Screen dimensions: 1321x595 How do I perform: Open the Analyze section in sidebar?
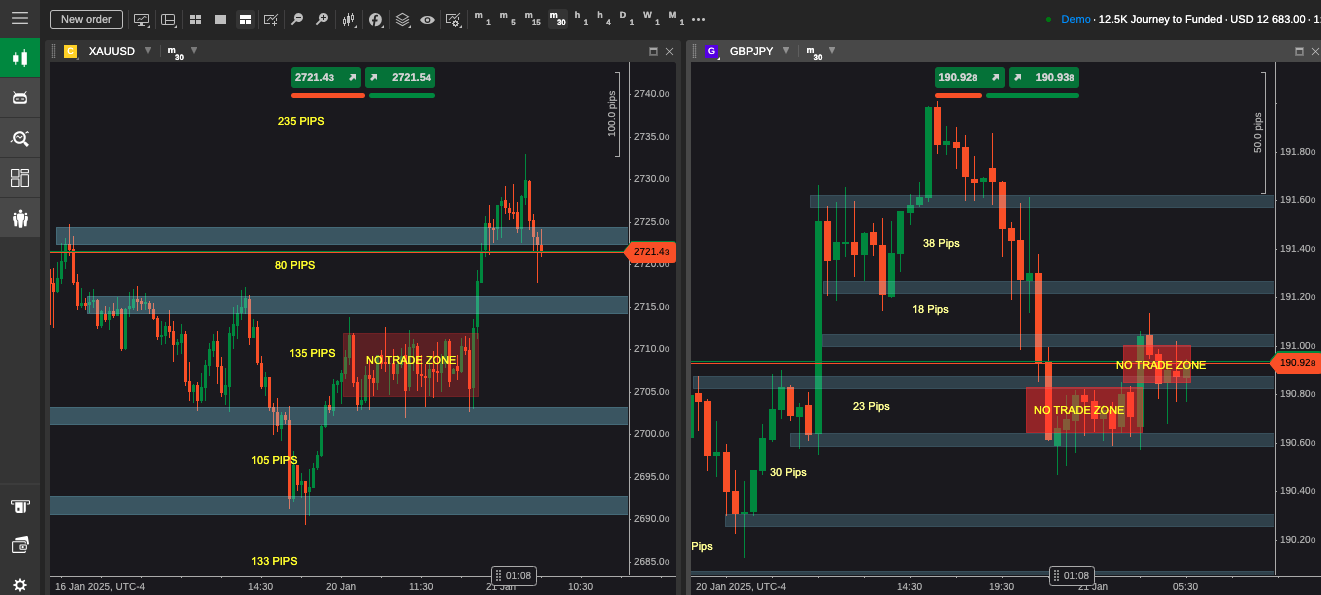tap(20, 138)
